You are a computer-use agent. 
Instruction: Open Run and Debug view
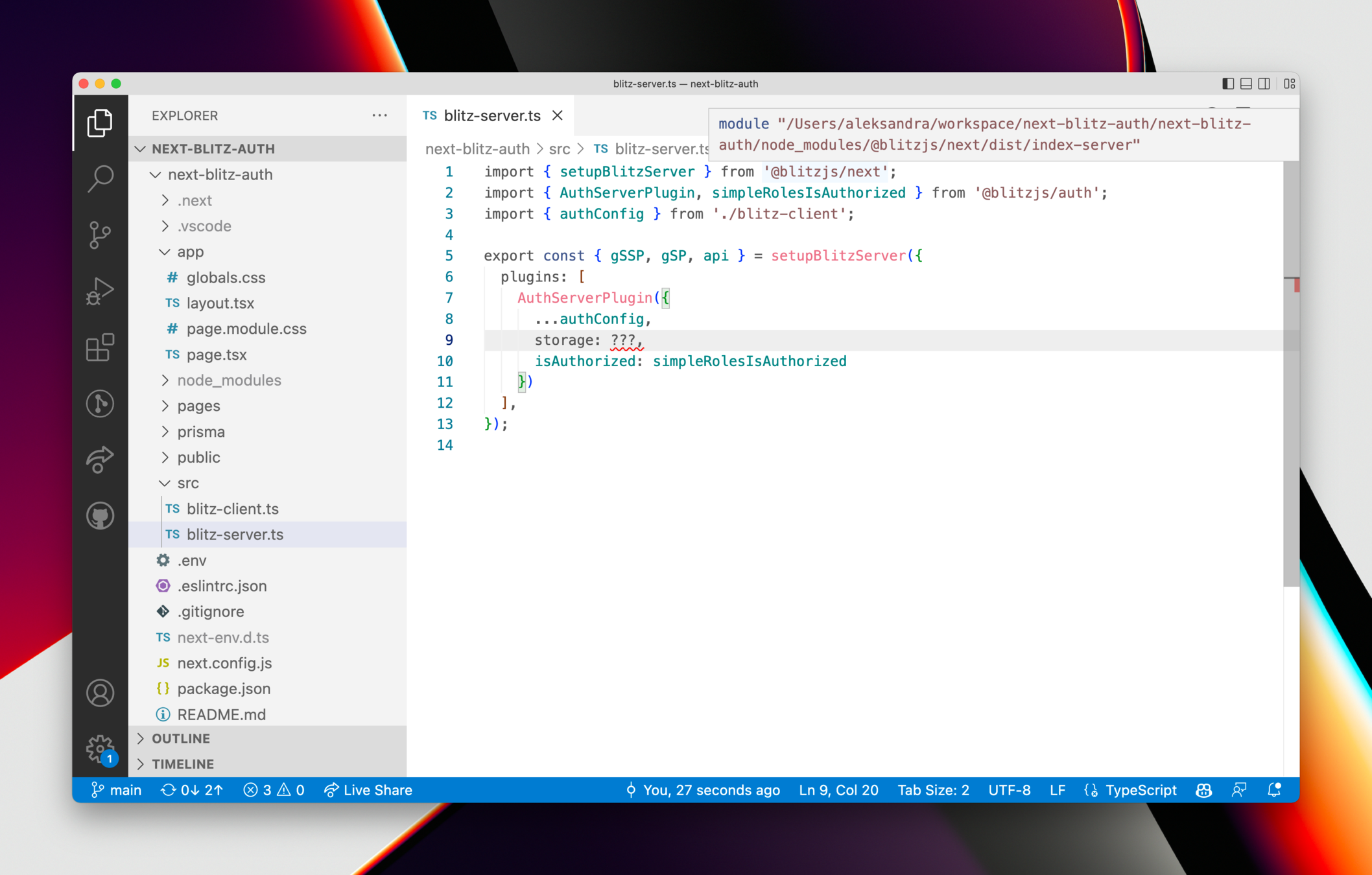coord(100,290)
